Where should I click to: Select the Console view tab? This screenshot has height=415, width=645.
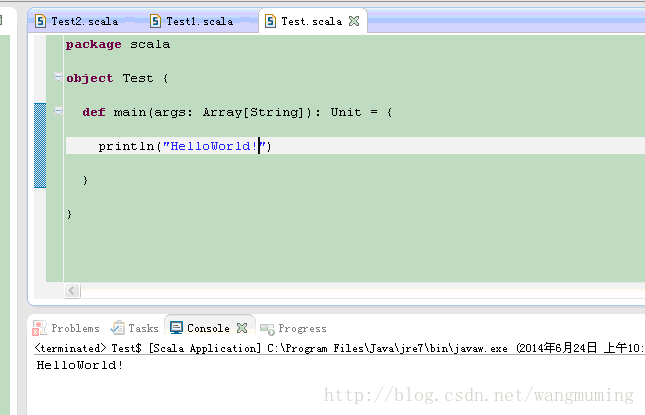(208, 328)
